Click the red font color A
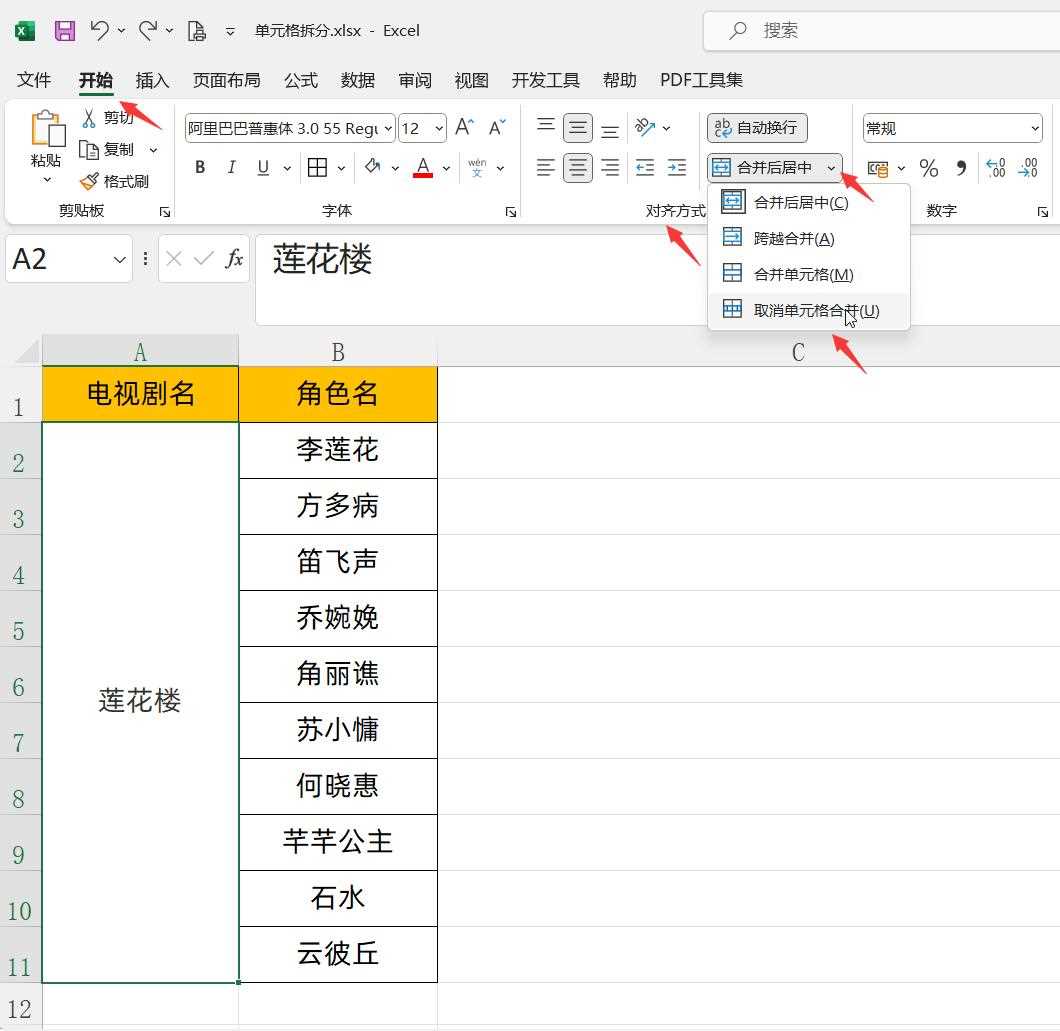Screen dimensions: 1060x1031 coord(423,167)
